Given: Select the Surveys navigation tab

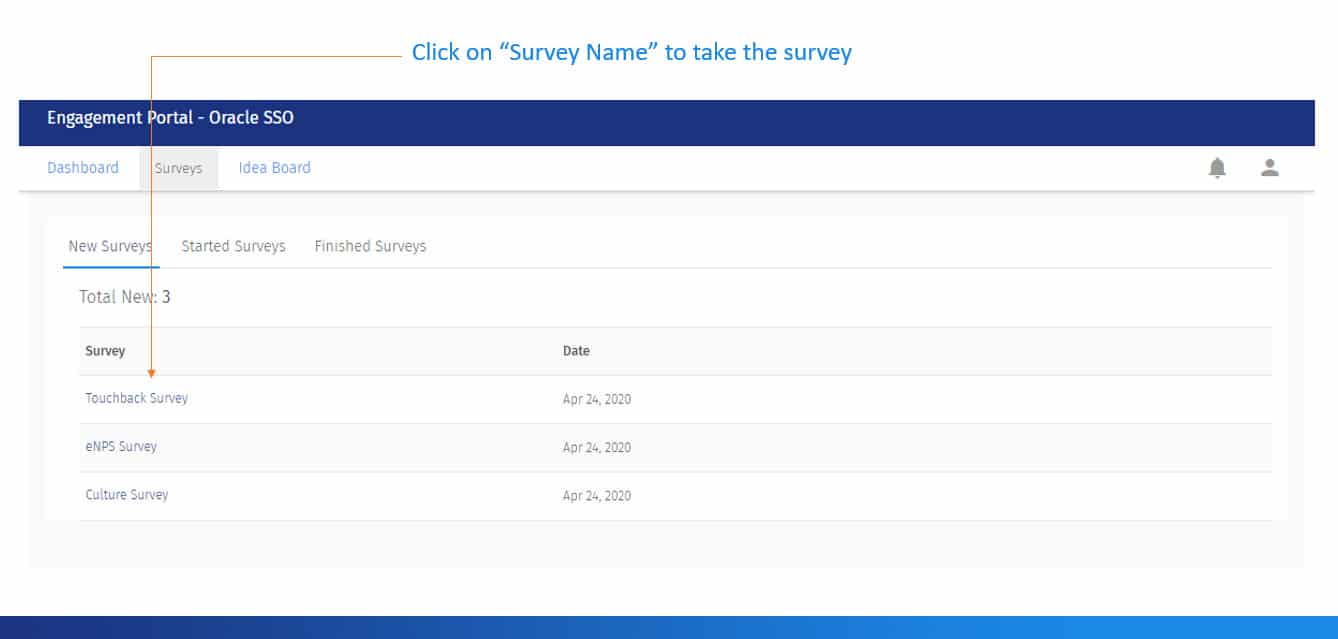Looking at the screenshot, I should [x=178, y=168].
